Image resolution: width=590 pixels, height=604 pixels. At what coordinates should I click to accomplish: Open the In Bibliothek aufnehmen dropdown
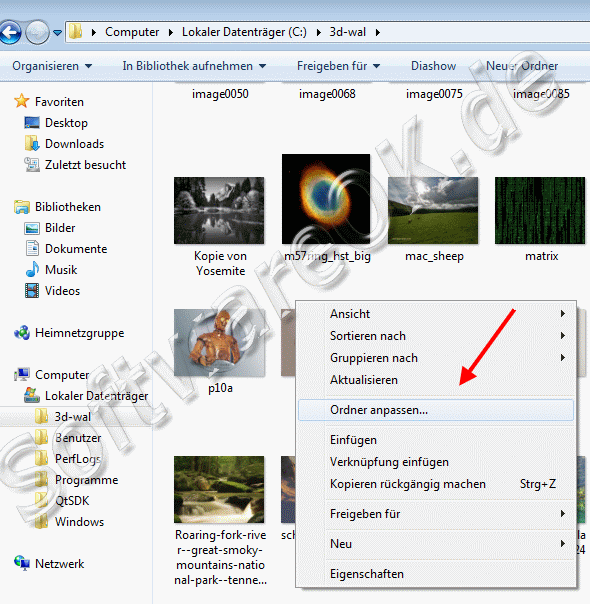194,66
